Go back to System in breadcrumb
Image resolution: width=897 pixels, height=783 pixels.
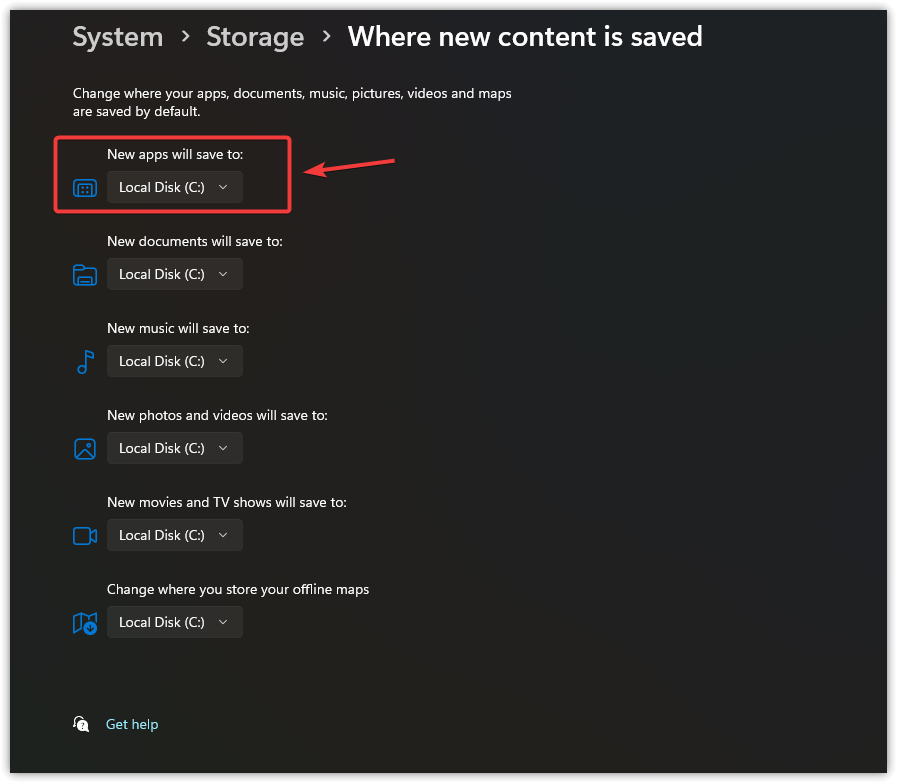[x=117, y=37]
